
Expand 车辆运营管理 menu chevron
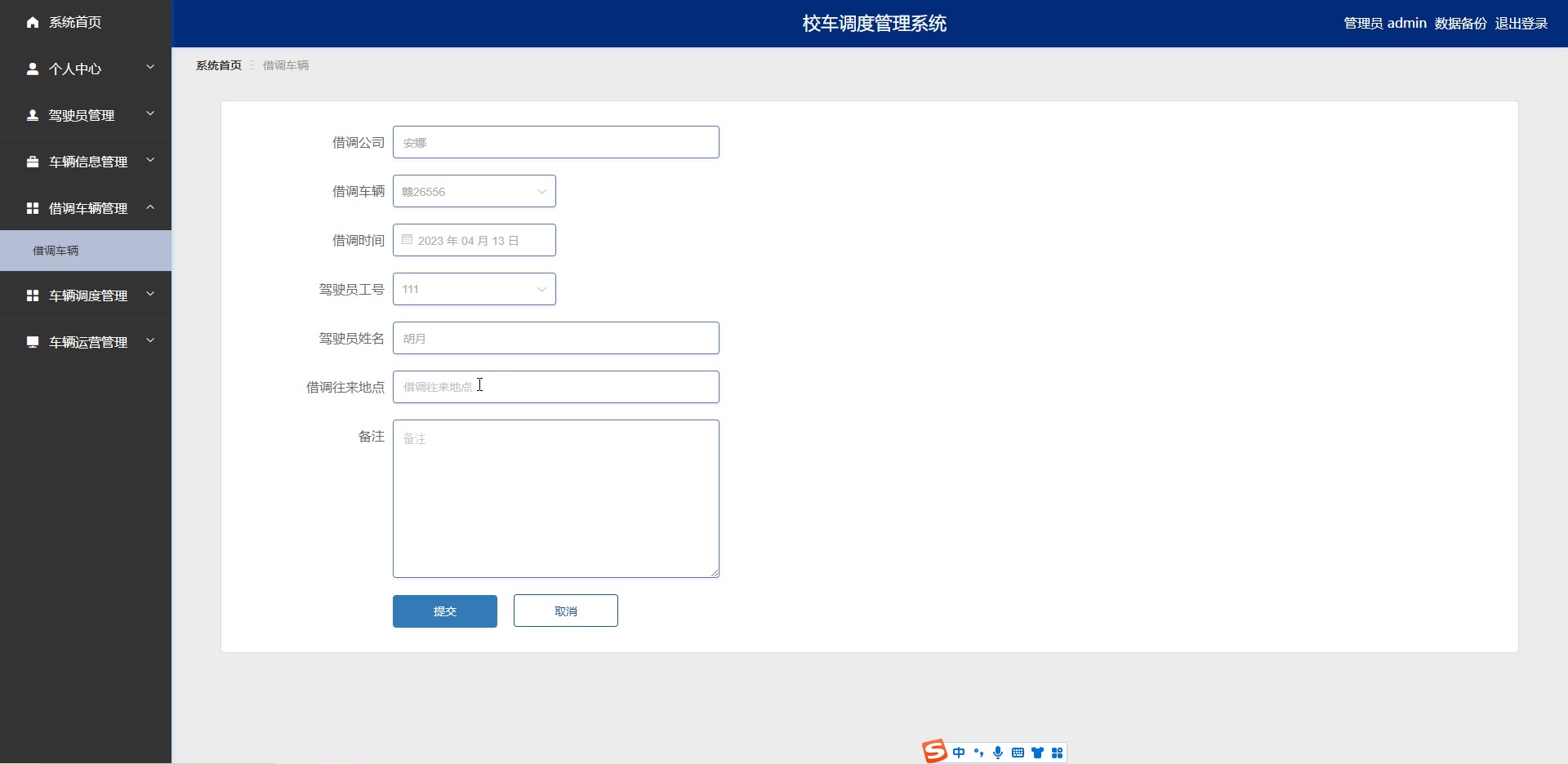click(150, 341)
